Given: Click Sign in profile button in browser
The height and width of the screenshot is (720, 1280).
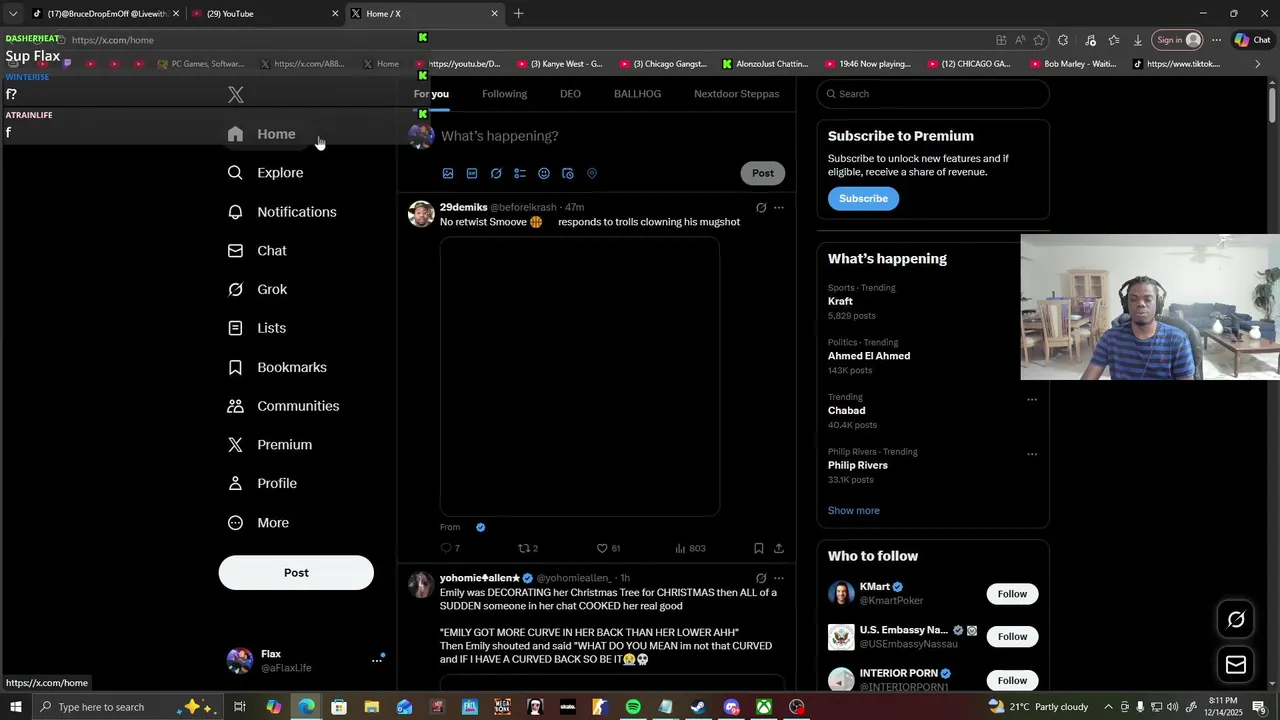Looking at the screenshot, I should click(1177, 40).
